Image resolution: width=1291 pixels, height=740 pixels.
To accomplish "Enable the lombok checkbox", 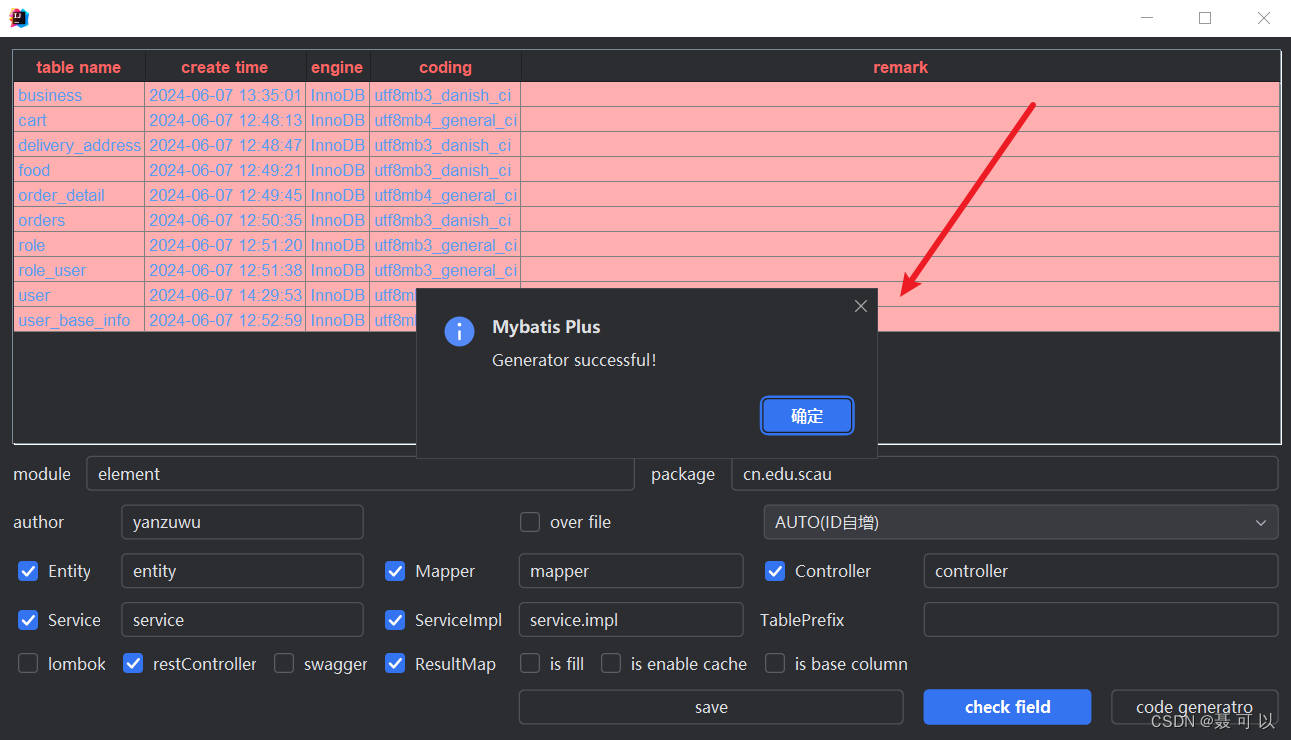I will click(x=28, y=664).
